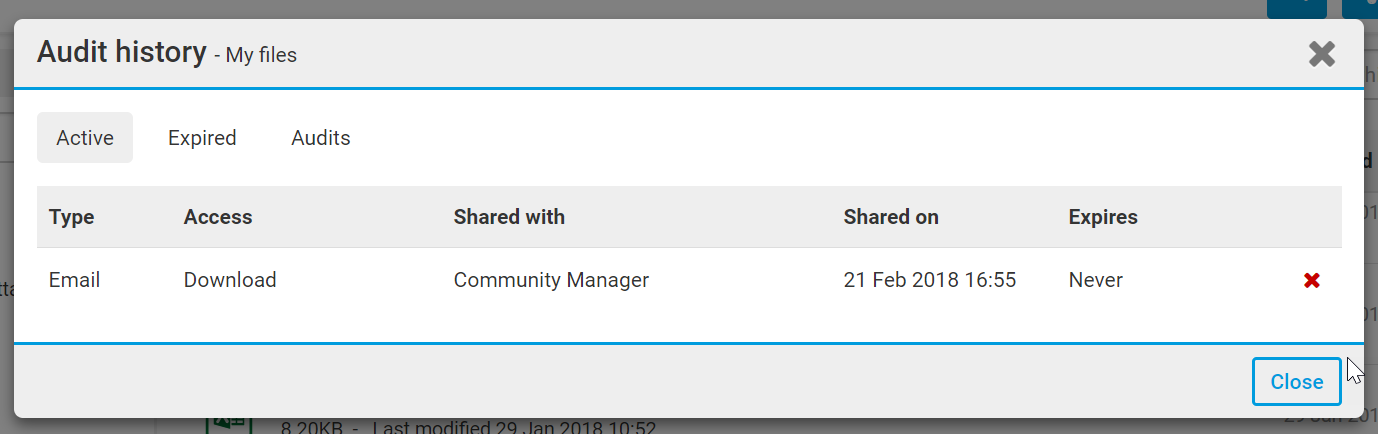Click the Download access cell

click(230, 281)
